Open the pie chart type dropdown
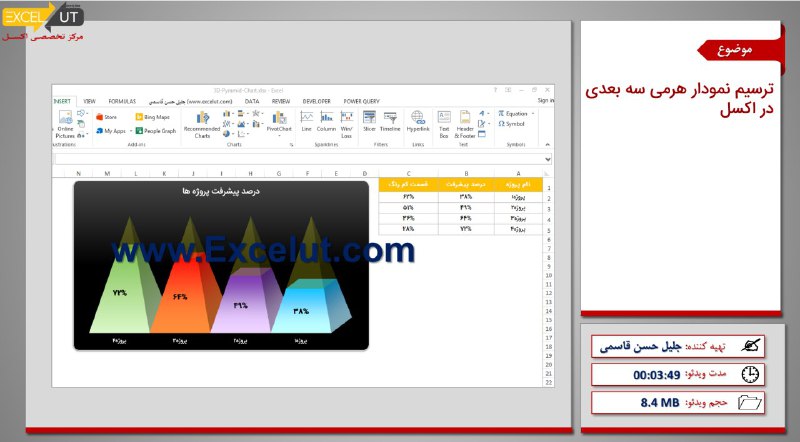 (228, 134)
